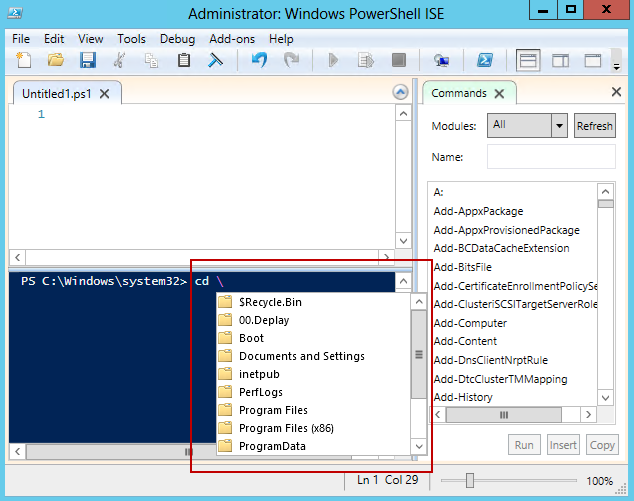Open the Edit menu
634x501 pixels.
(x=54, y=39)
